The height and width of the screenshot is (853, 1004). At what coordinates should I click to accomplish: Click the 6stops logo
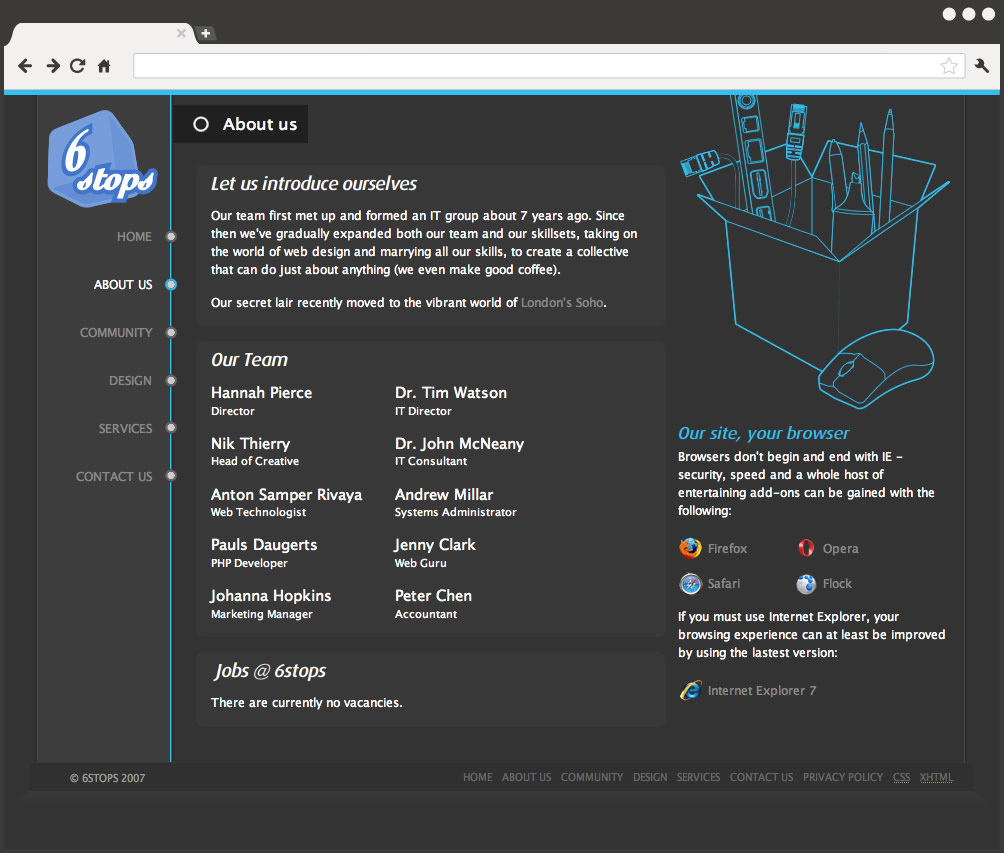[101, 158]
